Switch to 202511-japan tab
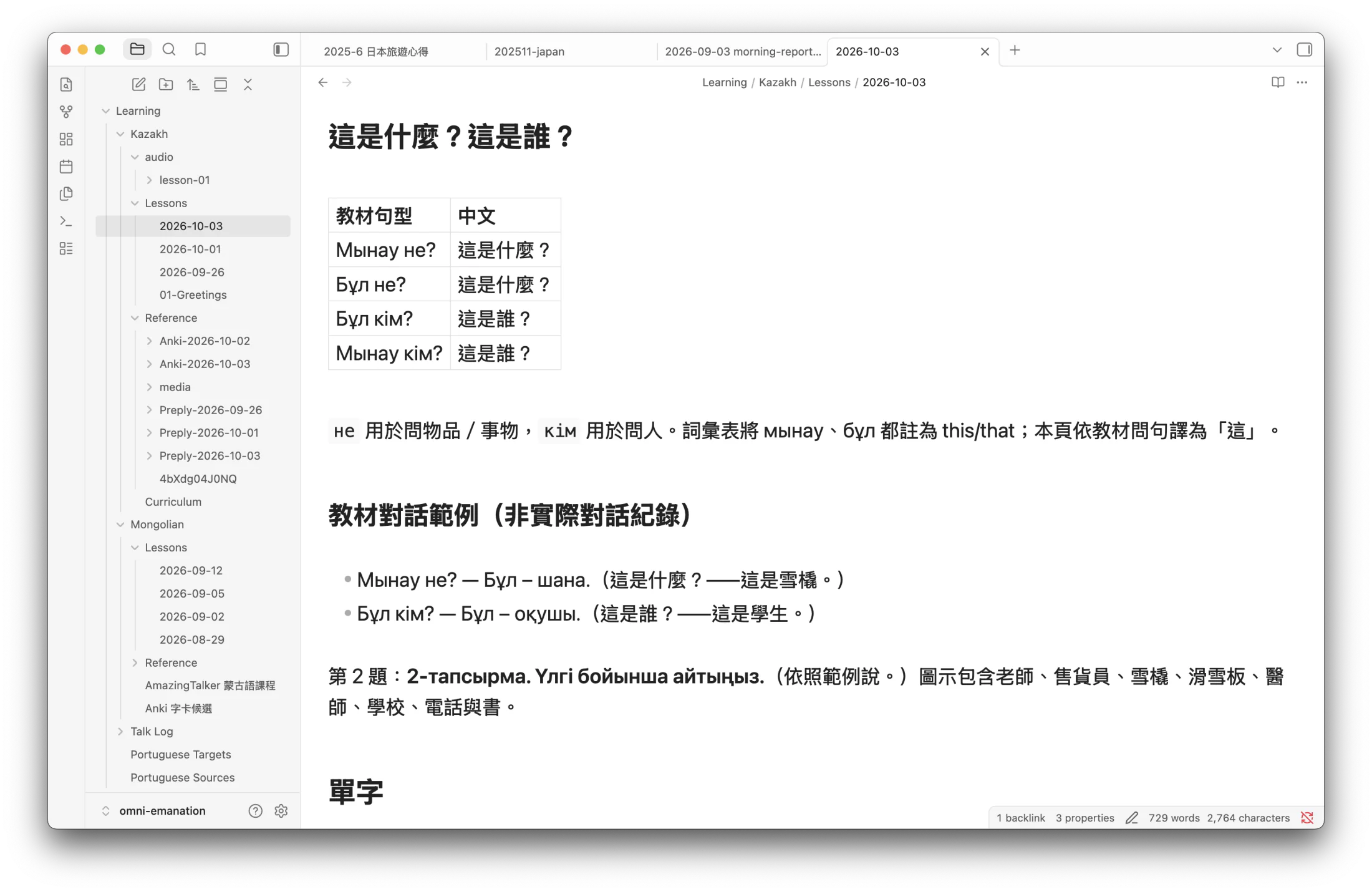 tap(529, 51)
